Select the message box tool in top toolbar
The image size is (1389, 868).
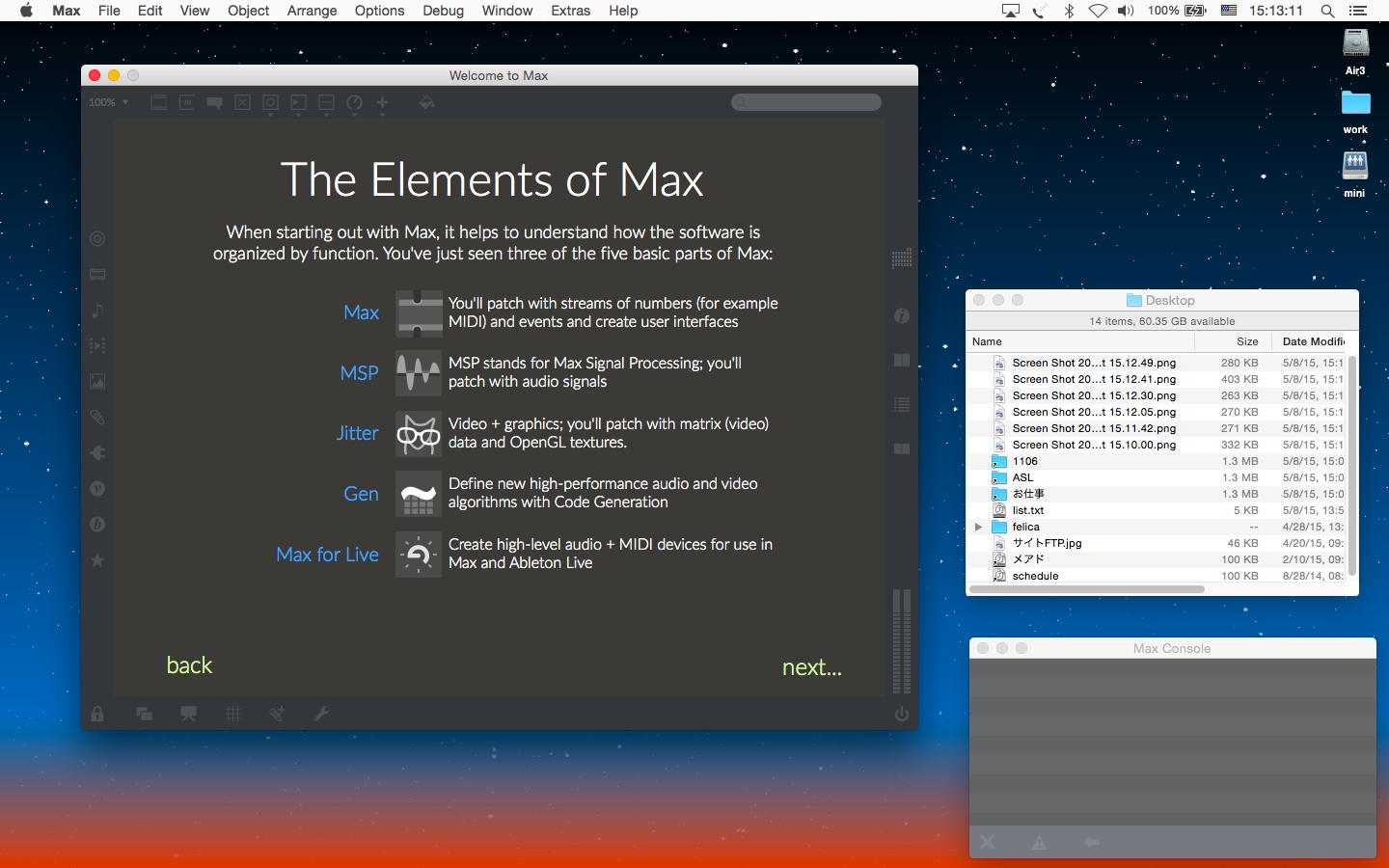click(x=187, y=102)
